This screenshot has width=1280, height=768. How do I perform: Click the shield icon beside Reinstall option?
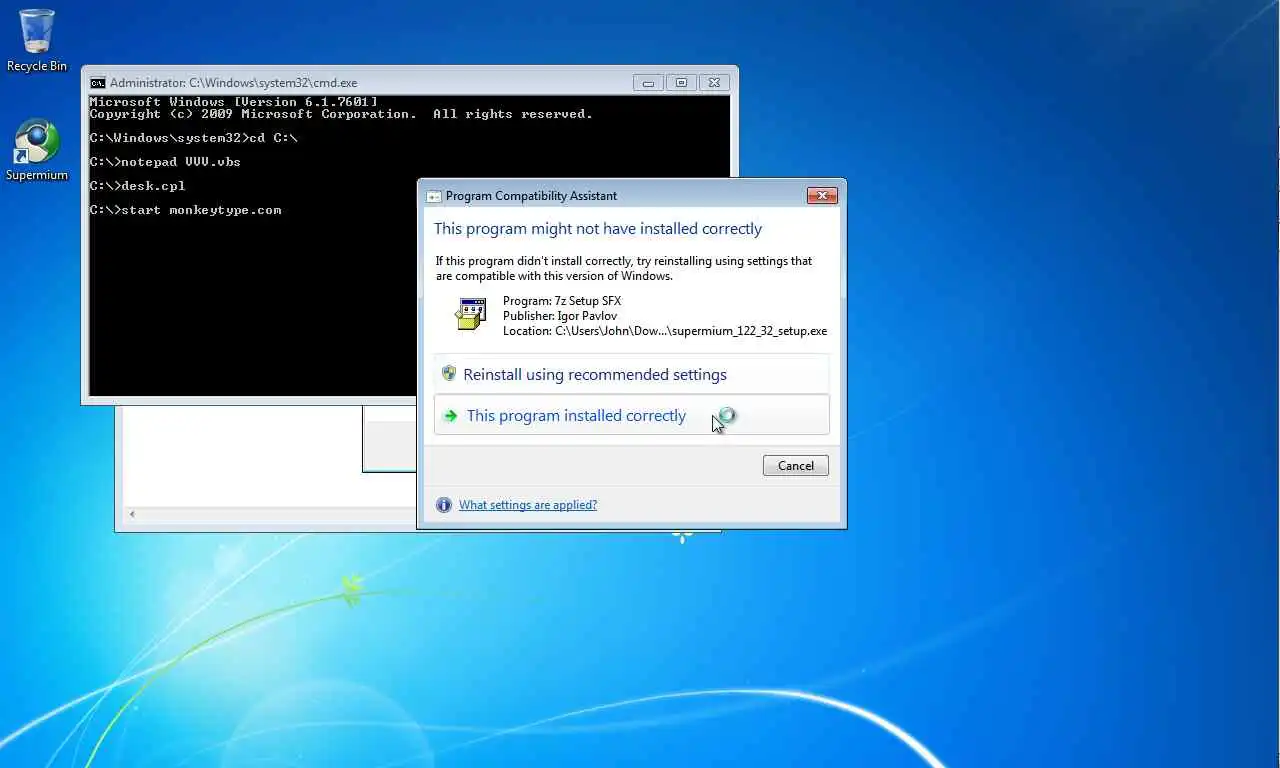(x=449, y=374)
